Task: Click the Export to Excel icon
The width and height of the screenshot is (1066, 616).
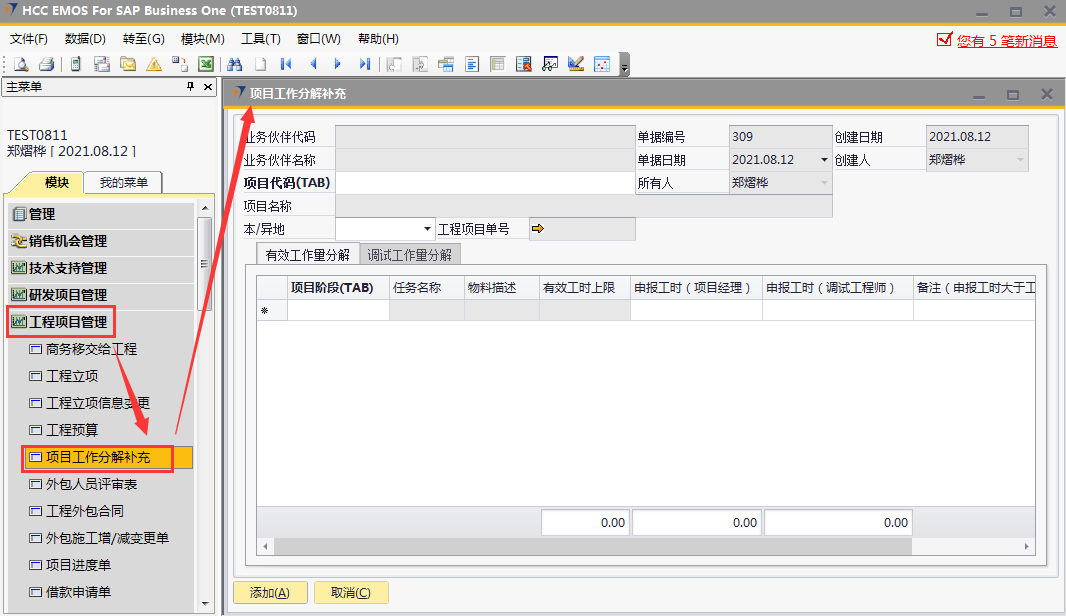Action: coord(205,64)
